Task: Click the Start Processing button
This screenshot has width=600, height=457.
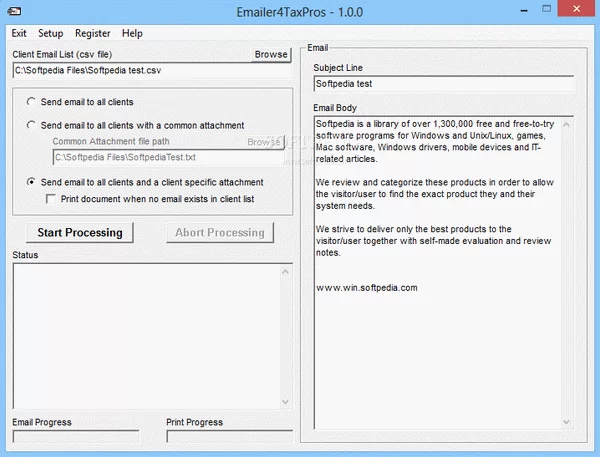Action: (80, 233)
